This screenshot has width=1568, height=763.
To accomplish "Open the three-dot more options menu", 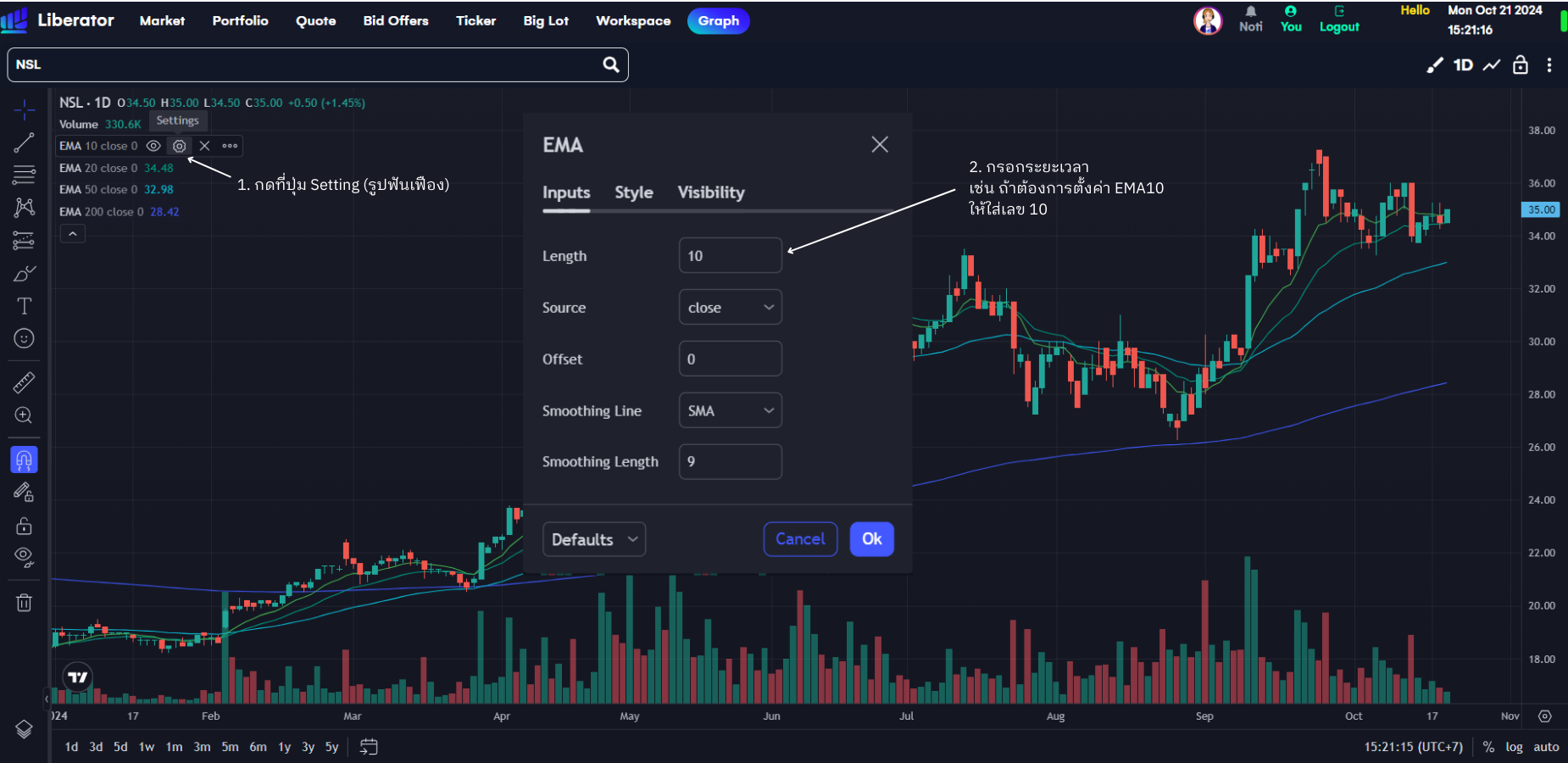I will click(x=1549, y=64).
